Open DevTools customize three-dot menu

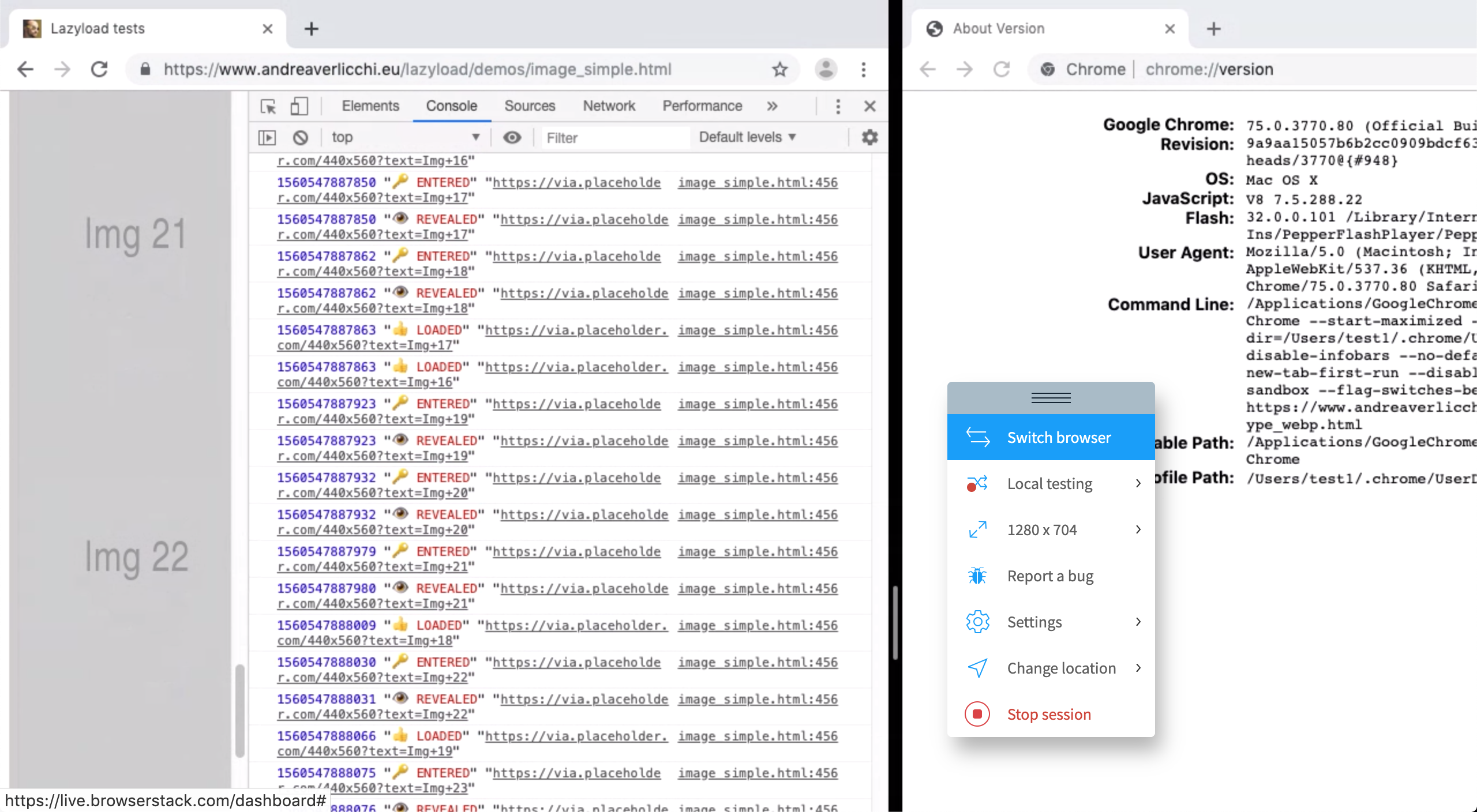point(838,106)
